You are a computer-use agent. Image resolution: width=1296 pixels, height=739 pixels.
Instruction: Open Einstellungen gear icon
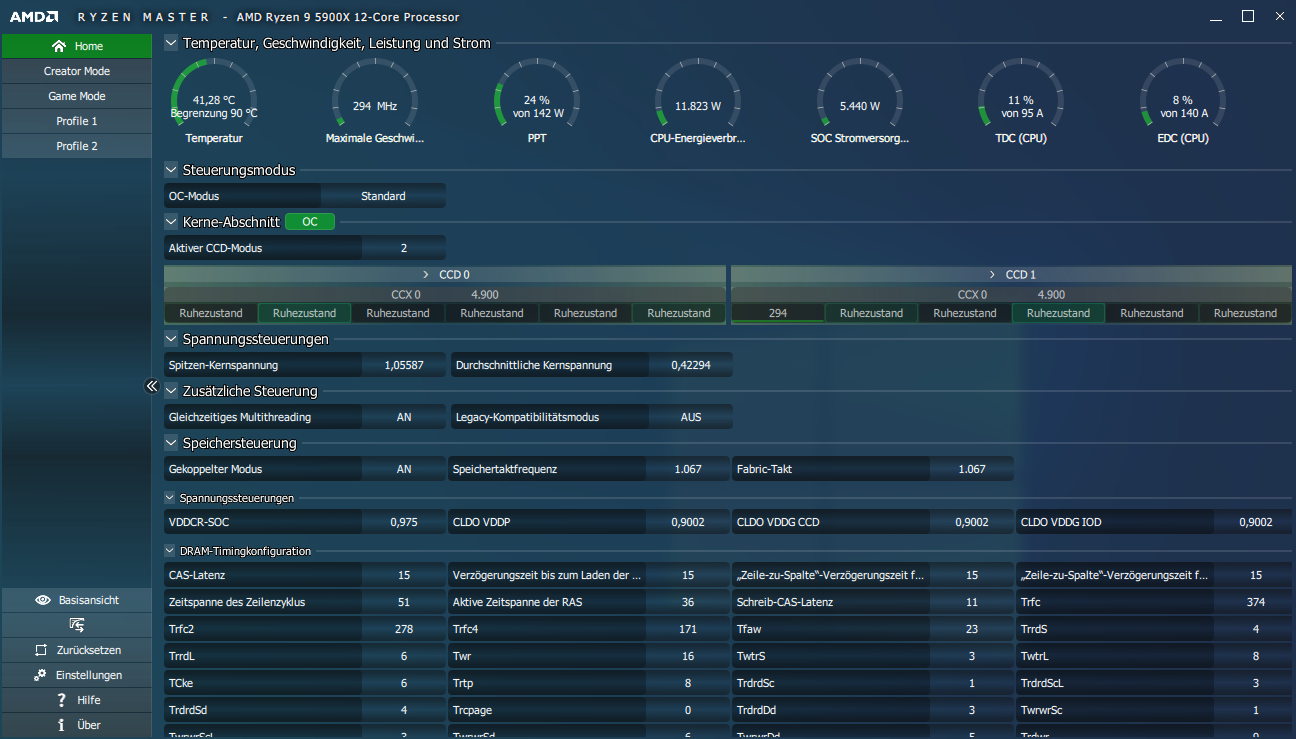click(x=40, y=675)
